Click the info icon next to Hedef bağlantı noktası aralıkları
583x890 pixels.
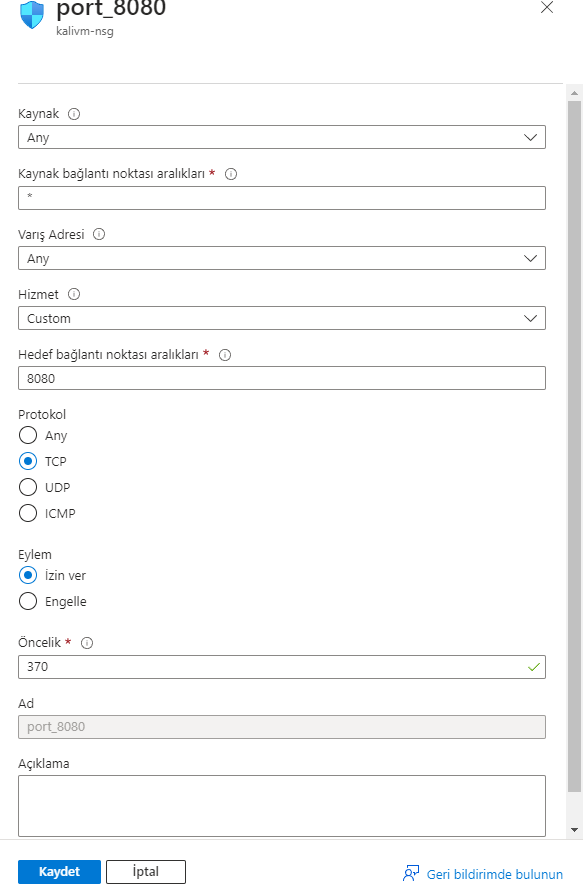[225, 354]
